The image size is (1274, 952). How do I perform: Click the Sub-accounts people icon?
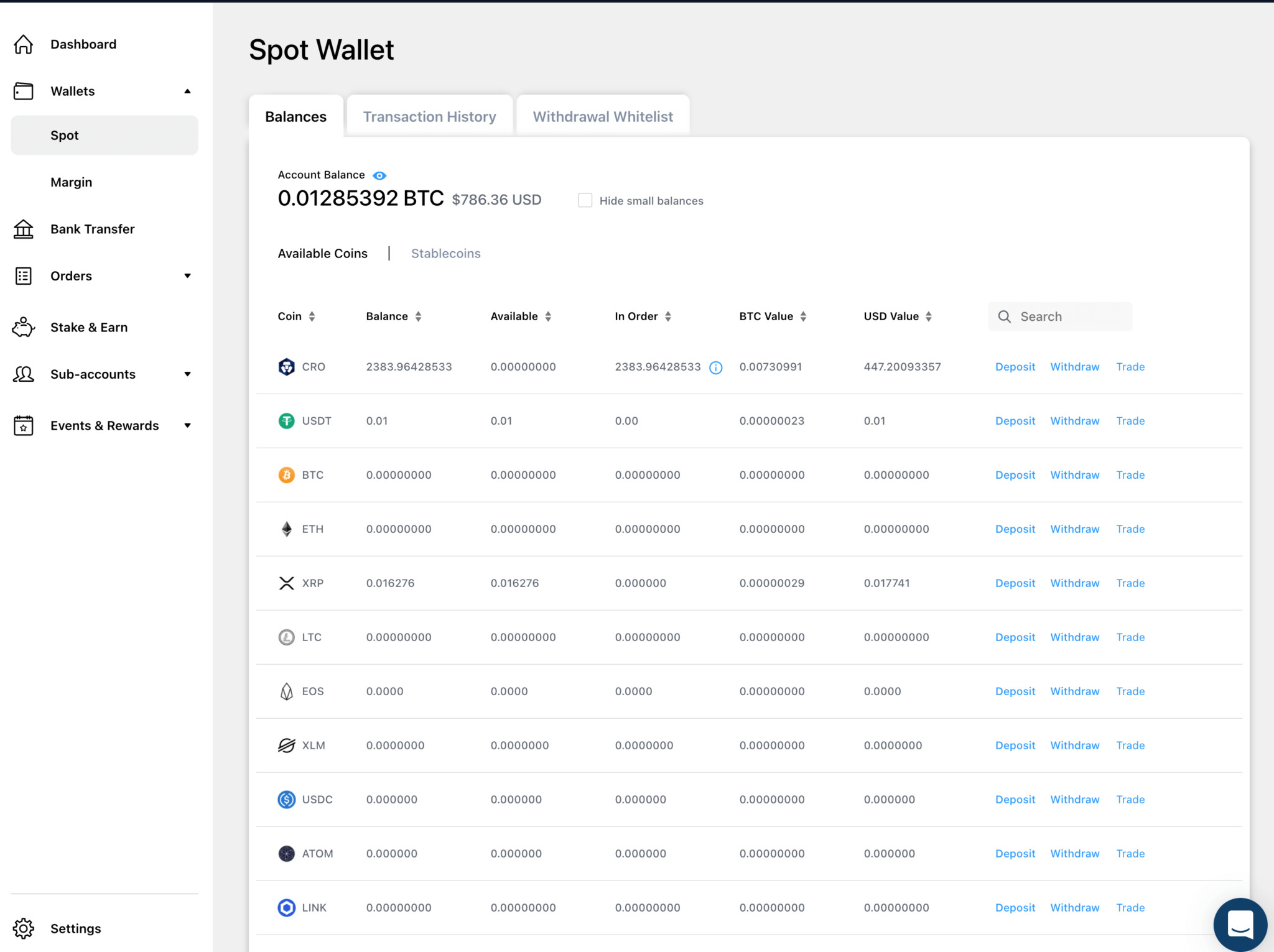click(24, 374)
